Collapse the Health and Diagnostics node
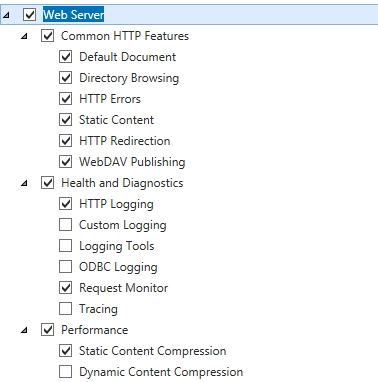This screenshot has height=382, width=378. click(24, 184)
